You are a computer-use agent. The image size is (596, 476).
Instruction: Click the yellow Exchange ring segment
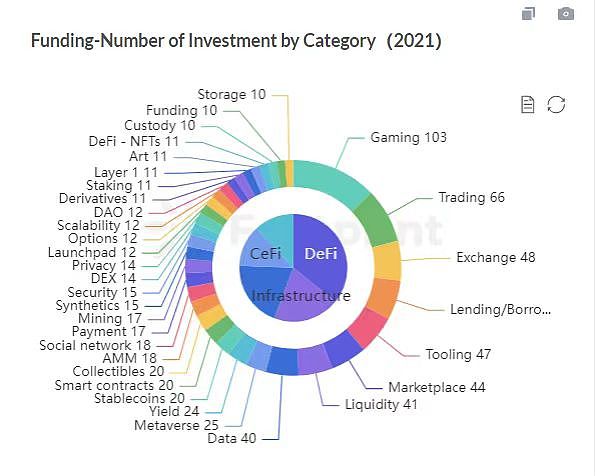387,262
